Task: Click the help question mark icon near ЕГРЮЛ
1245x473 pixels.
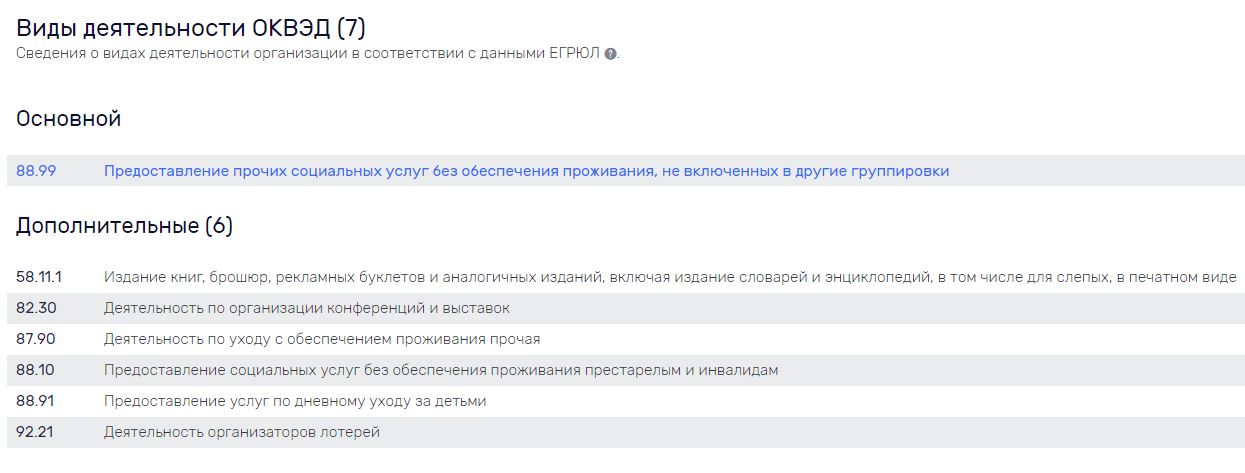Action: pyautogui.click(x=611, y=53)
